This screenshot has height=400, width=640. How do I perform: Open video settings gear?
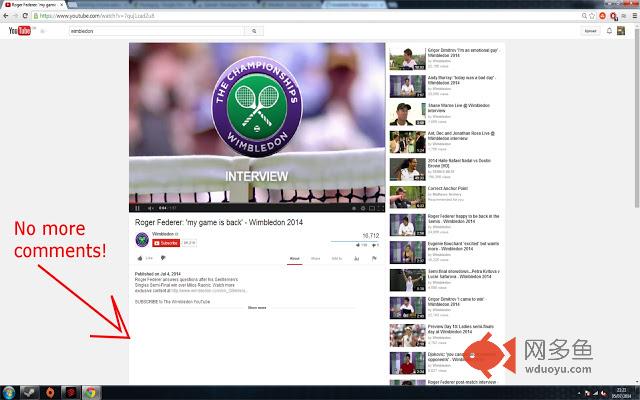coord(363,208)
